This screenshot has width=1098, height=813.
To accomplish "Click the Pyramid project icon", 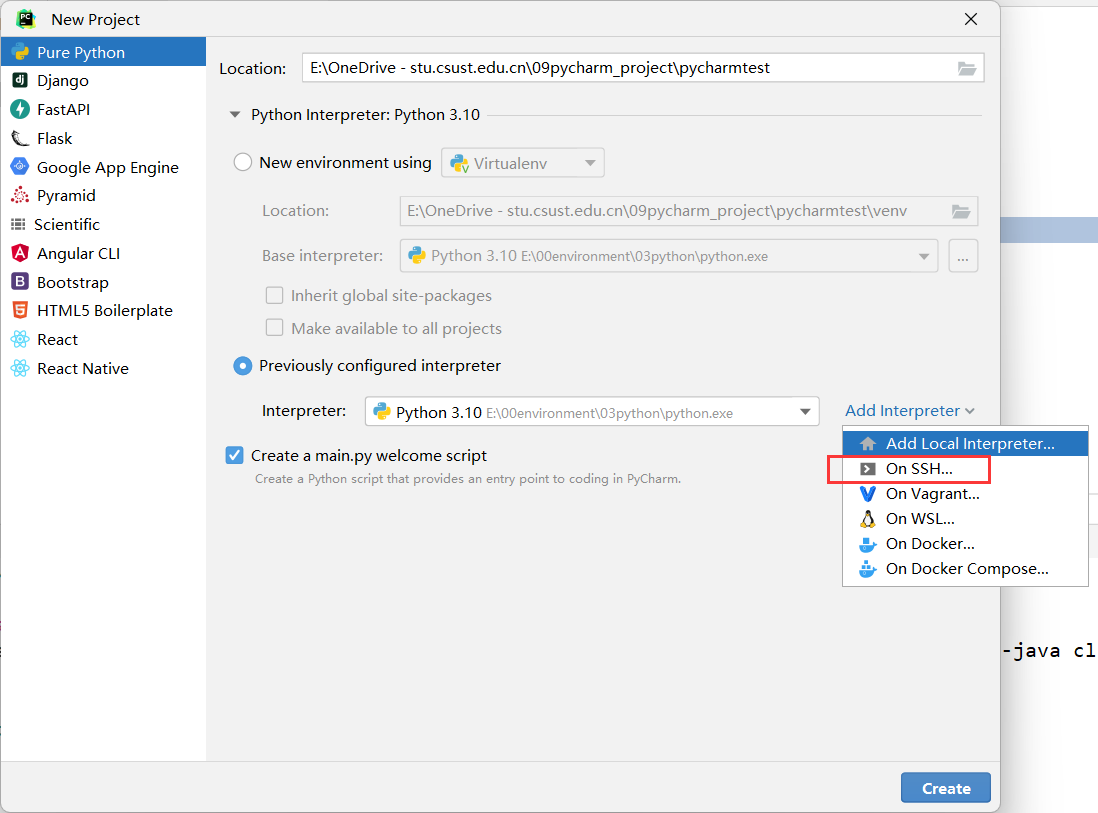I will 20,195.
